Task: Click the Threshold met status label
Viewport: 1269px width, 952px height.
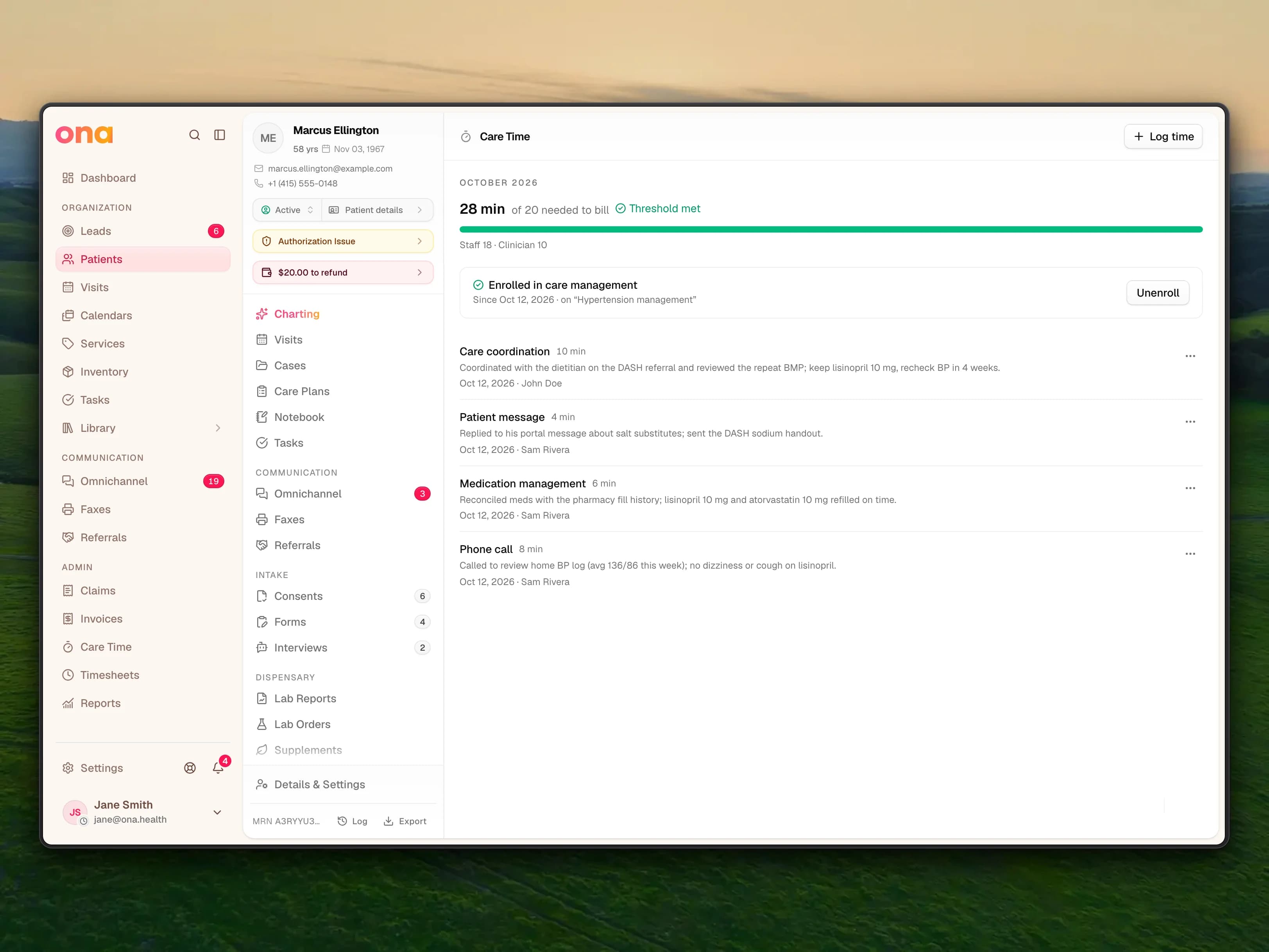Action: [658, 209]
